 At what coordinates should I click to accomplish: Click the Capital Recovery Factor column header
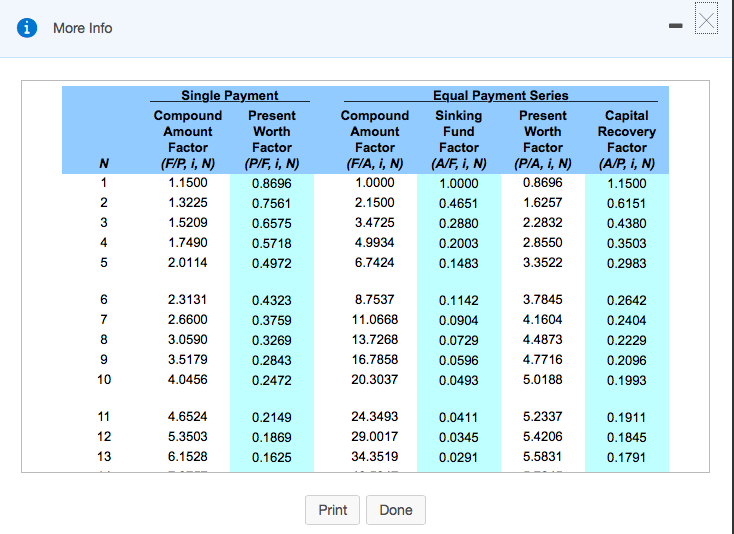626,140
